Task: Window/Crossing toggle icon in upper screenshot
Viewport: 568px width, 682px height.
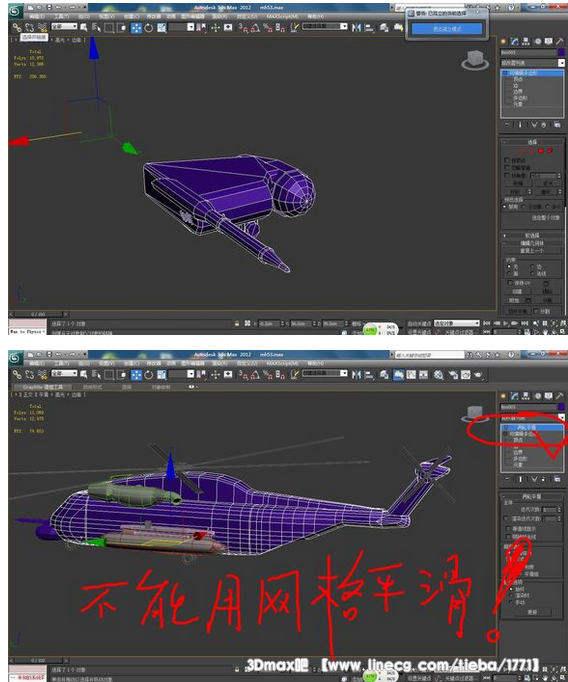Action: (x=121, y=28)
